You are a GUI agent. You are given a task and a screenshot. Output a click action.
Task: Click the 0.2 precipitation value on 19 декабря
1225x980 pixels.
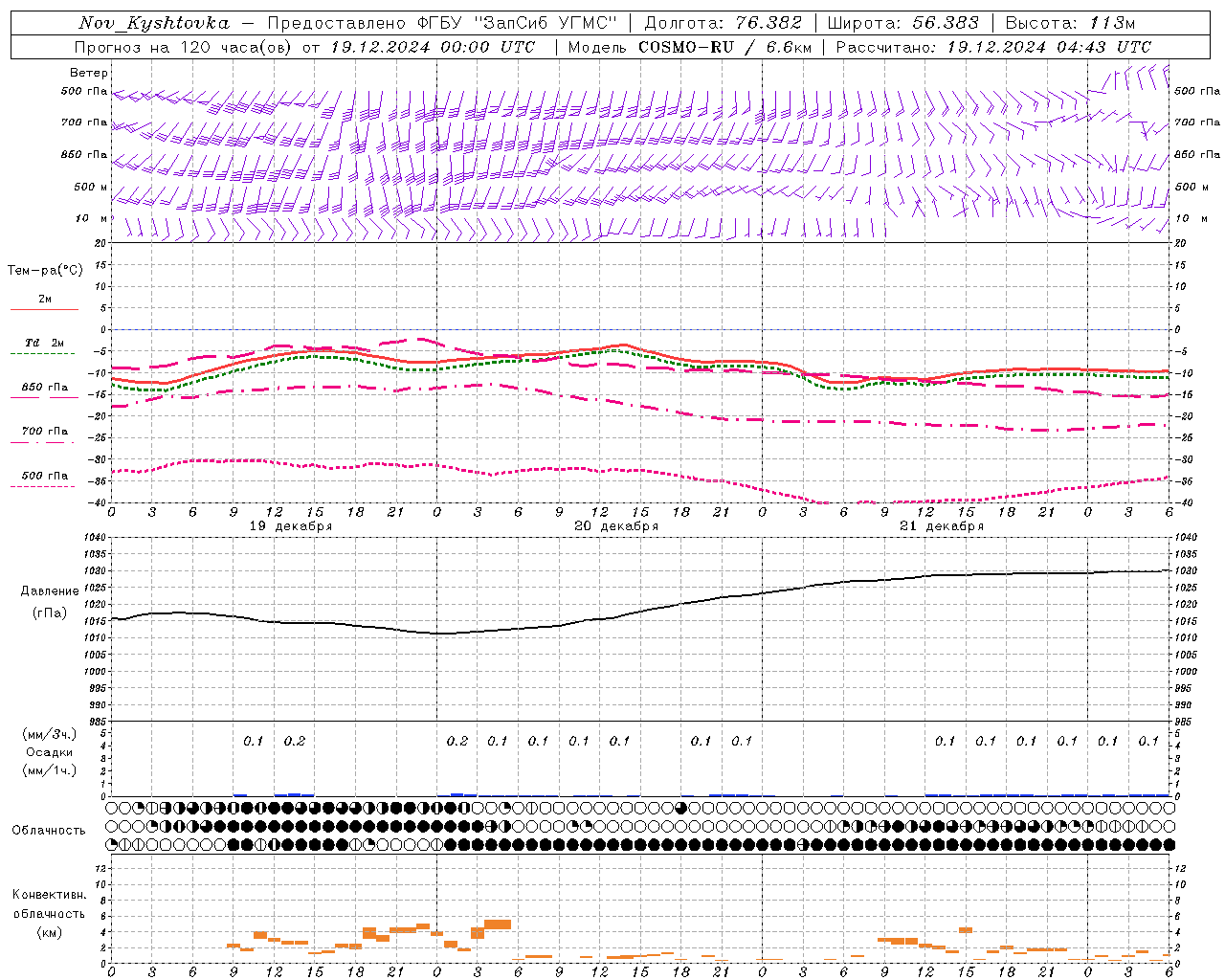coord(294,742)
